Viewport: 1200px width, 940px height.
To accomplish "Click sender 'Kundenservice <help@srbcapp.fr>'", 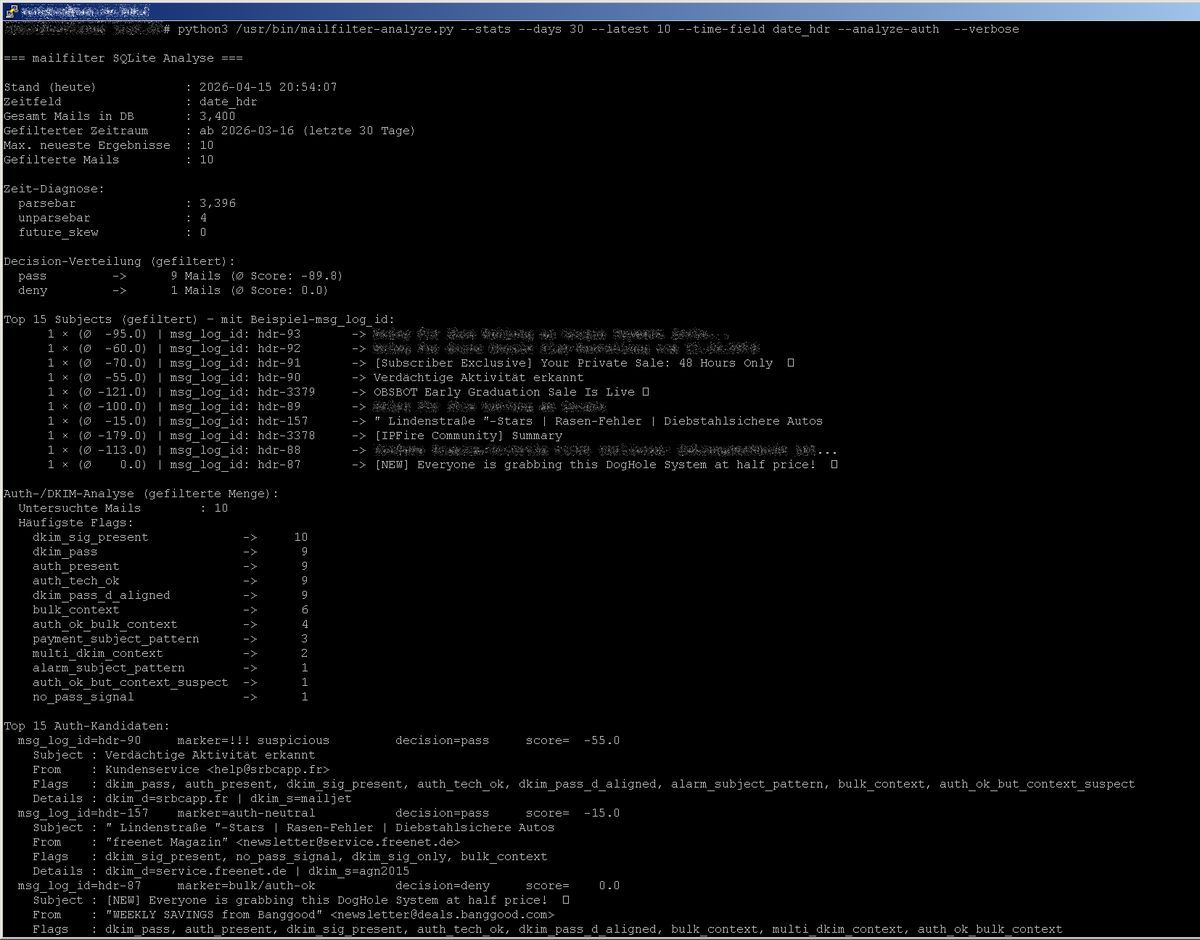I will 217,770.
